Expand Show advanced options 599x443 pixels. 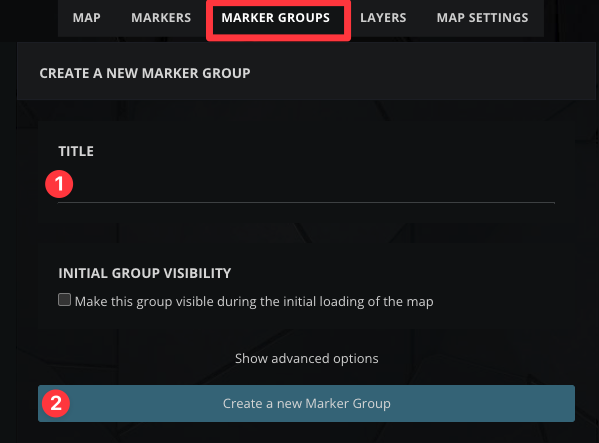click(306, 359)
